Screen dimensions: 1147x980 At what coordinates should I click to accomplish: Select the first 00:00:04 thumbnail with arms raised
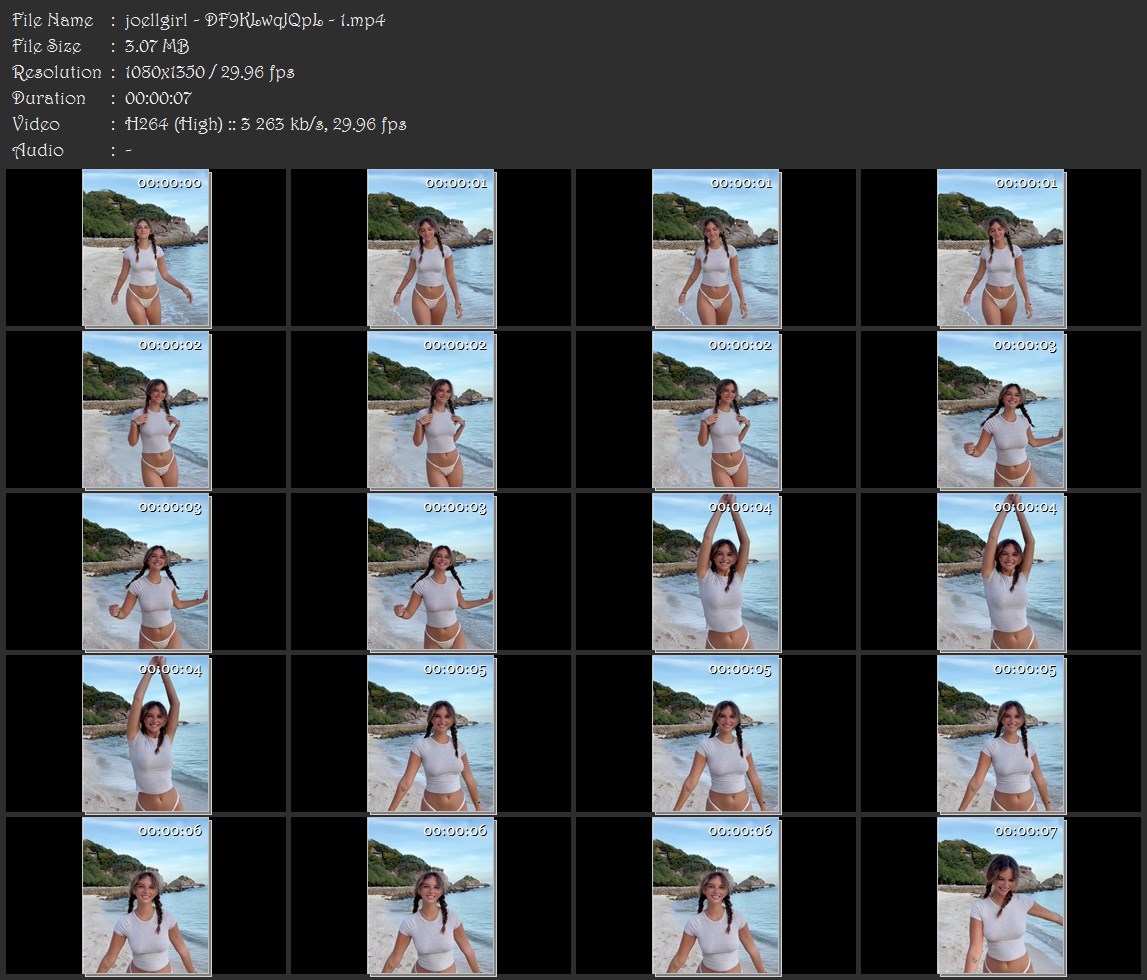[x=716, y=572]
